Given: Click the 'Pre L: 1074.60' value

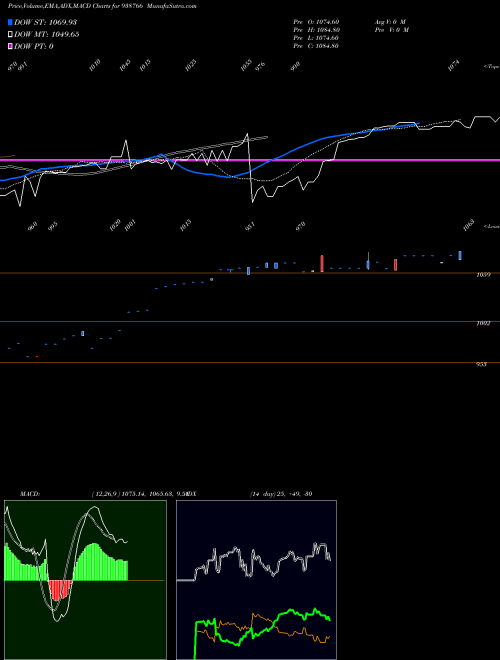Looking at the screenshot, I should pos(316,38).
